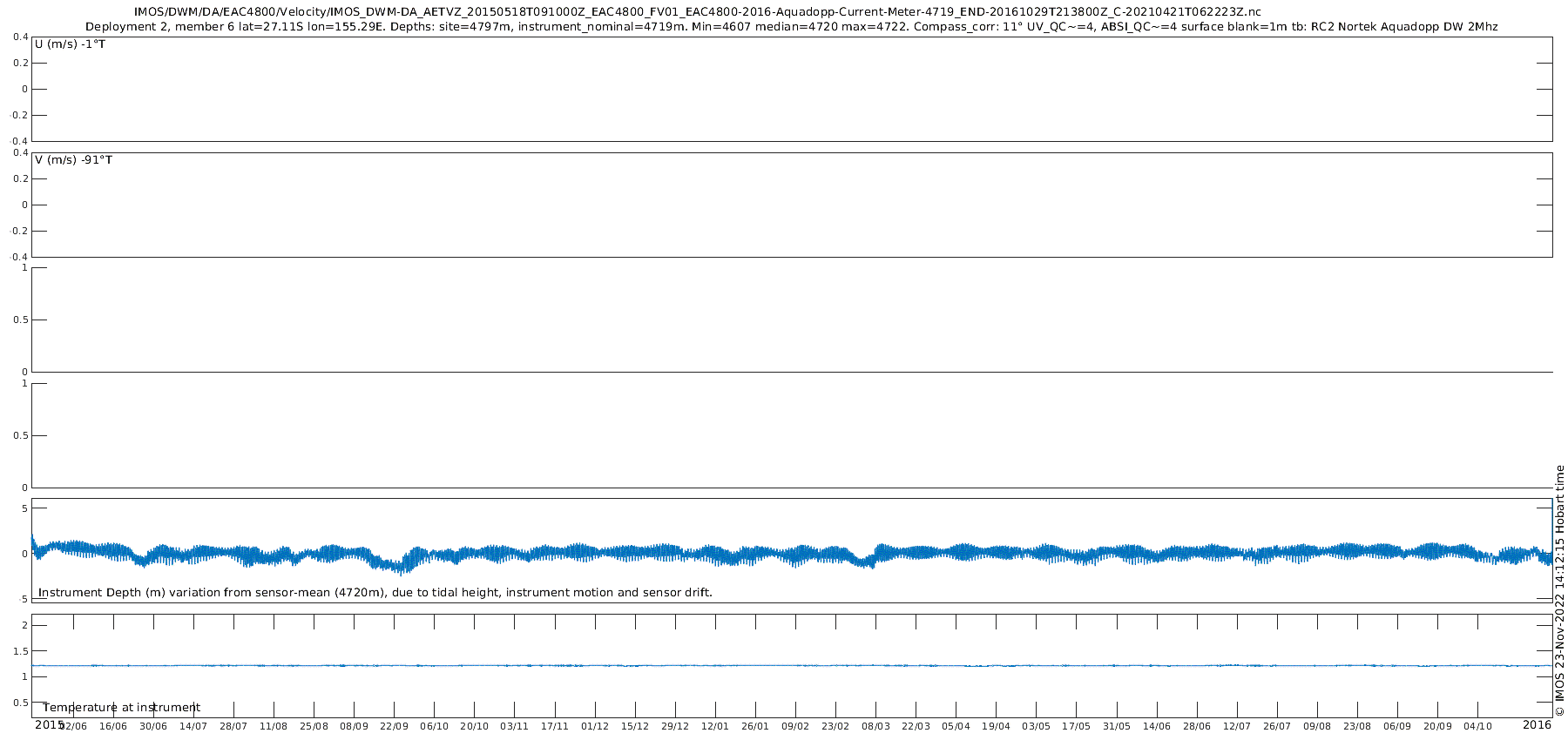Click the '17/05' date tick label

pos(1076,726)
